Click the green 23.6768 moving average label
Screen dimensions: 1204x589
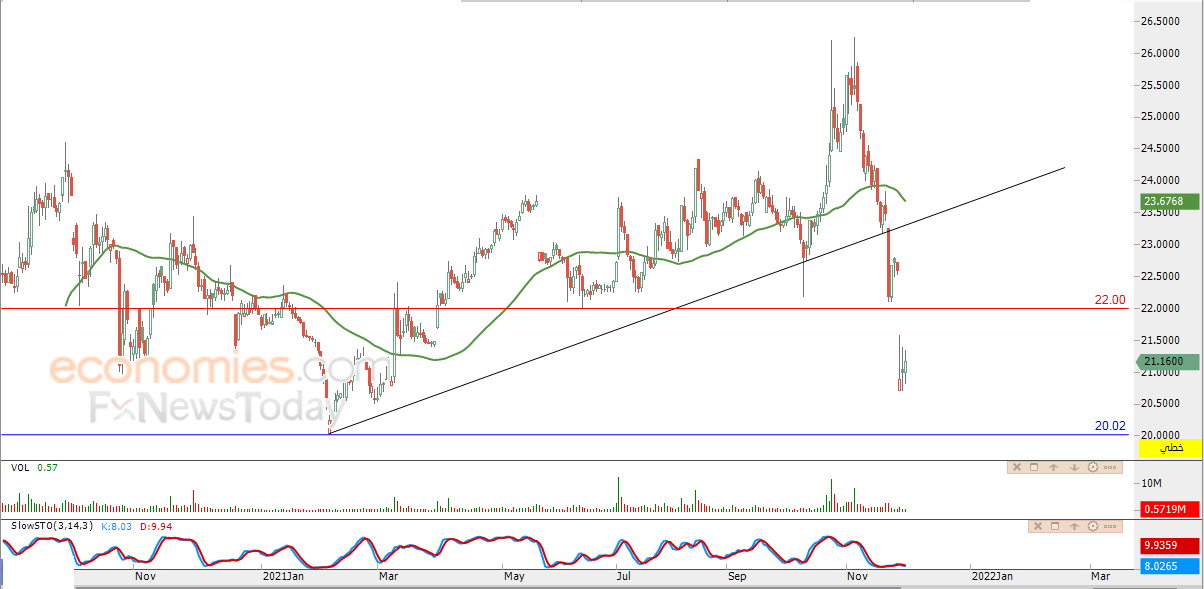[1168, 203]
